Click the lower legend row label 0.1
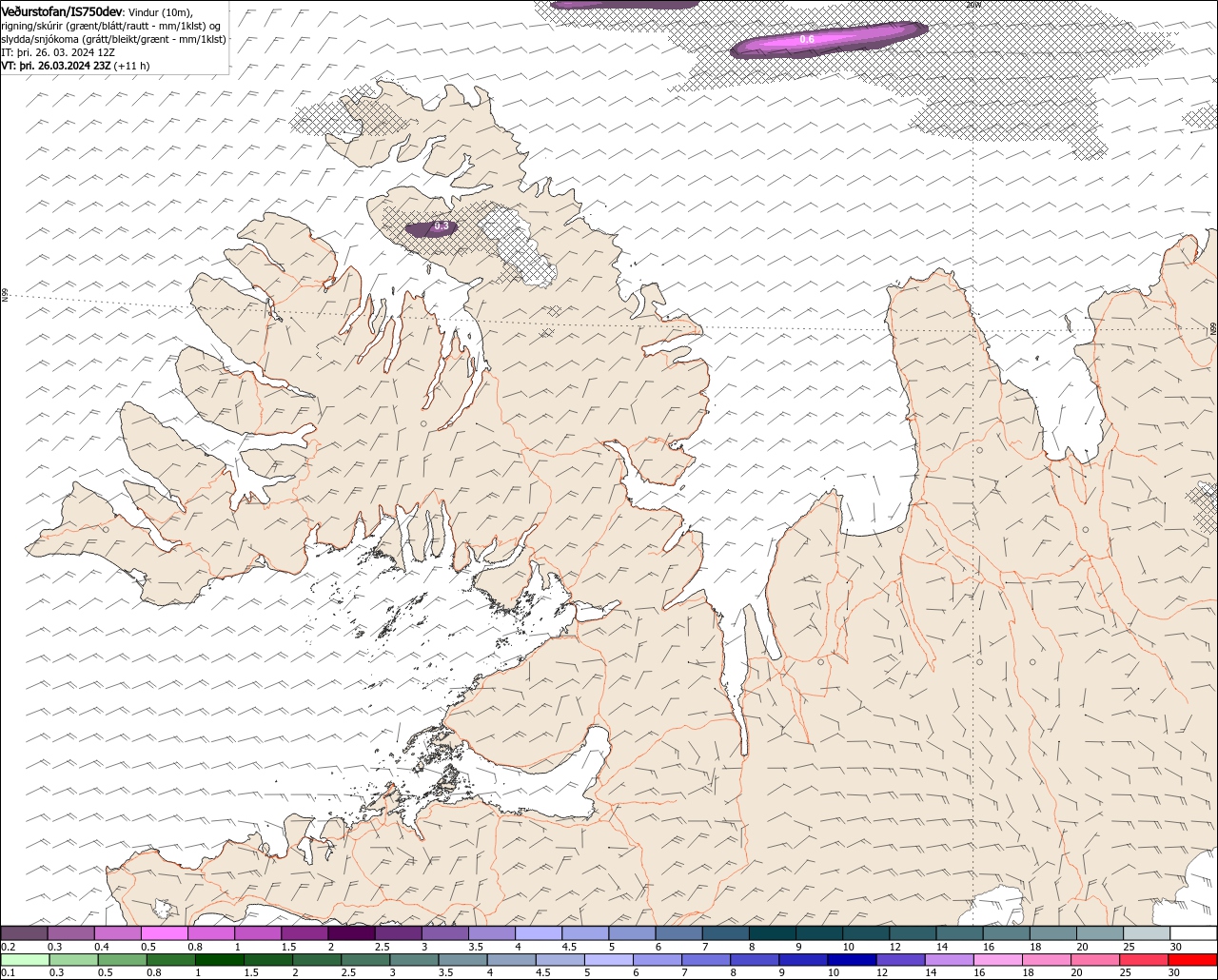 (8, 972)
